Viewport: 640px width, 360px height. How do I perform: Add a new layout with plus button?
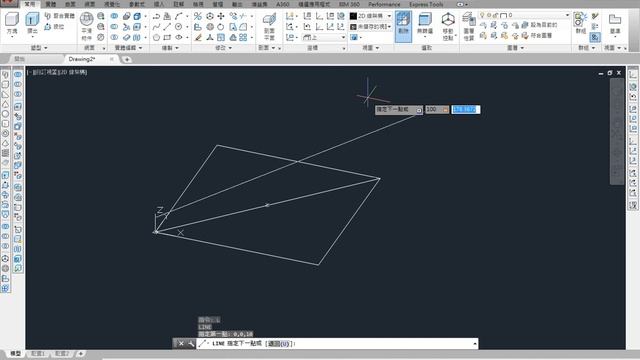coord(80,353)
